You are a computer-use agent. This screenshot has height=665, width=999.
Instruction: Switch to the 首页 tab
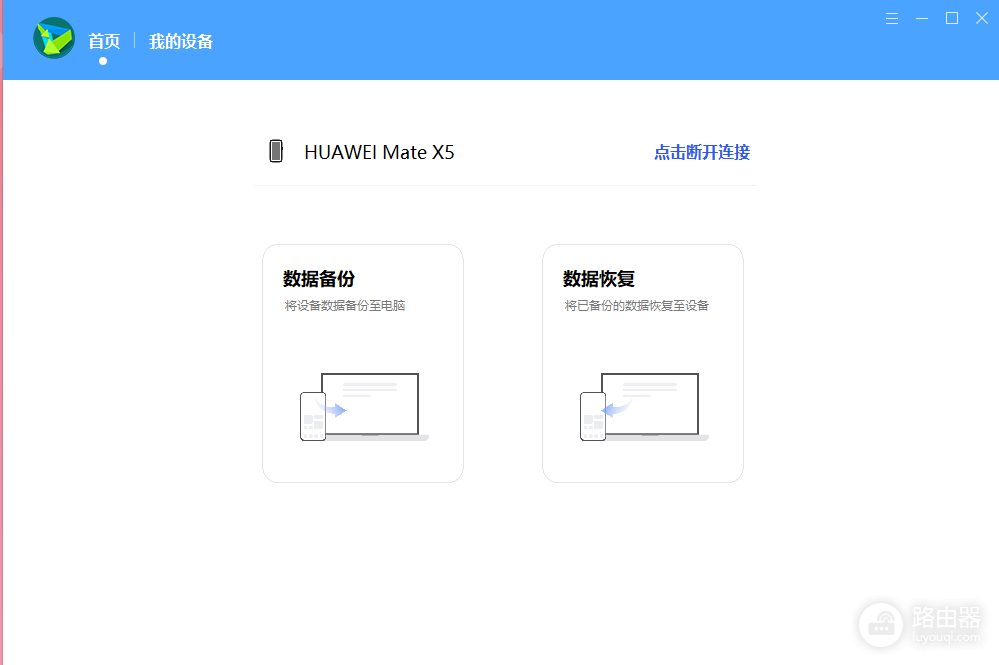click(x=104, y=41)
